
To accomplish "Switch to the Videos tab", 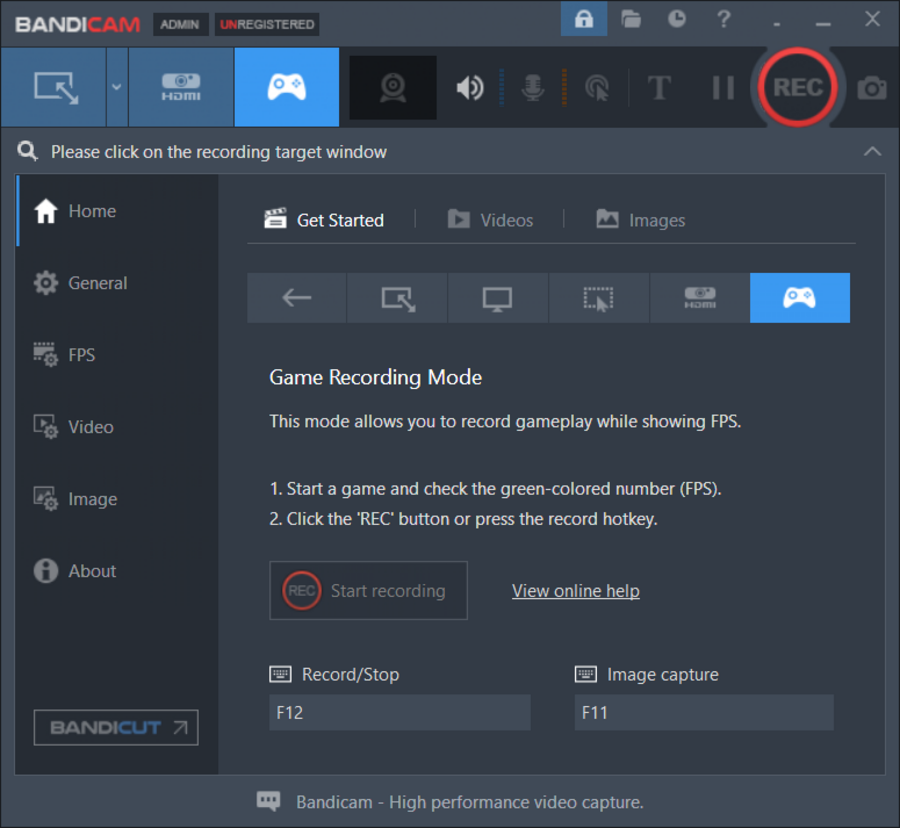I will [491, 220].
